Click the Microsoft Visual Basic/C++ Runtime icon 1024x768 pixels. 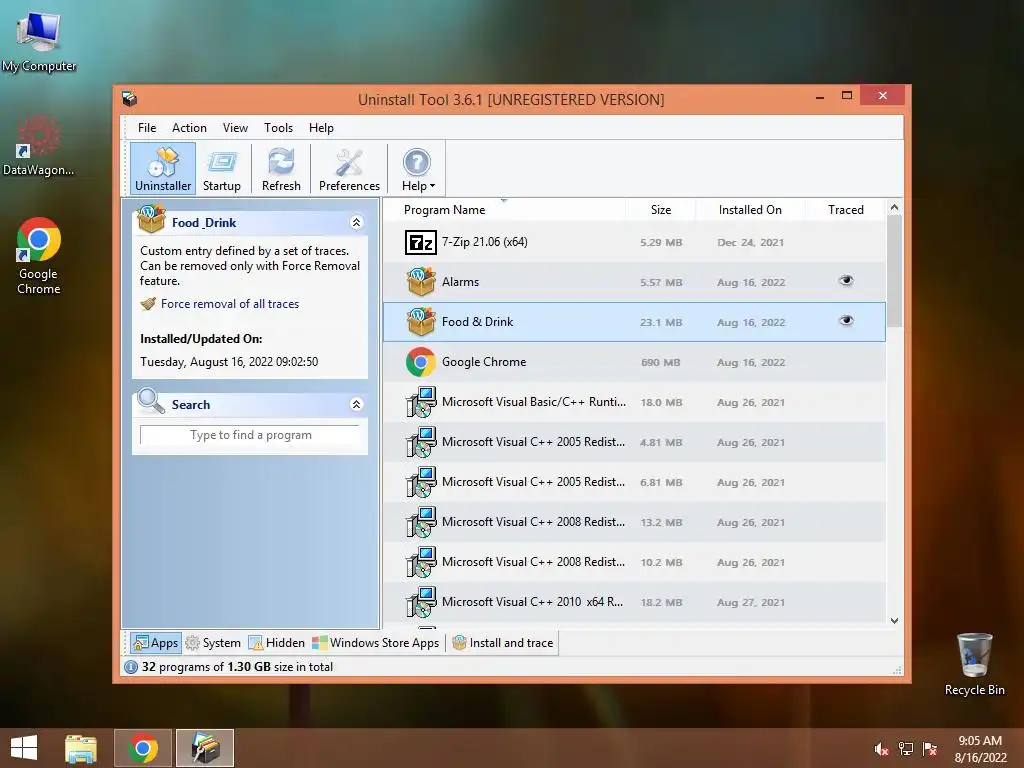tap(421, 402)
